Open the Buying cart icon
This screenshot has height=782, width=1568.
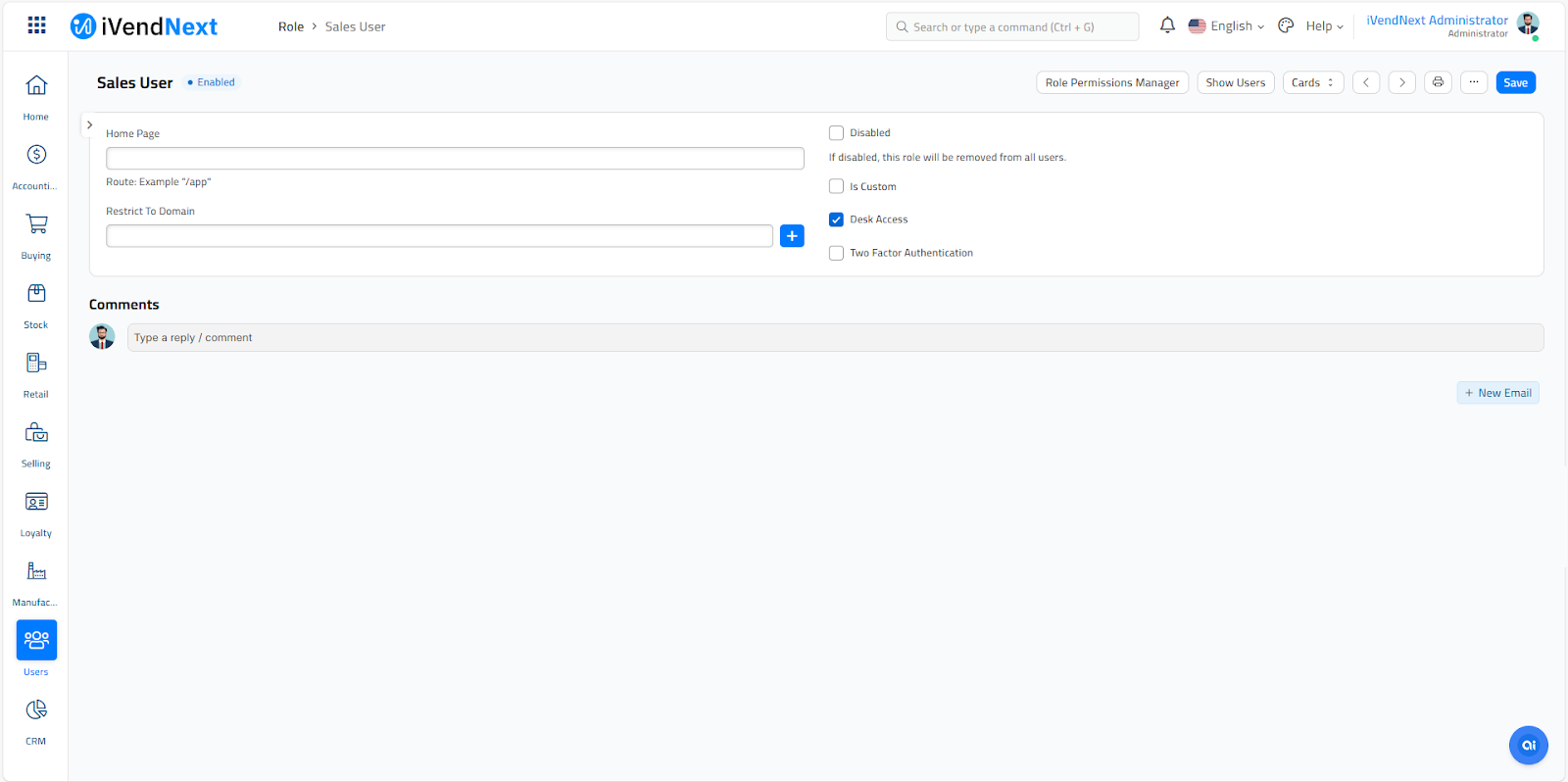[x=36, y=224]
